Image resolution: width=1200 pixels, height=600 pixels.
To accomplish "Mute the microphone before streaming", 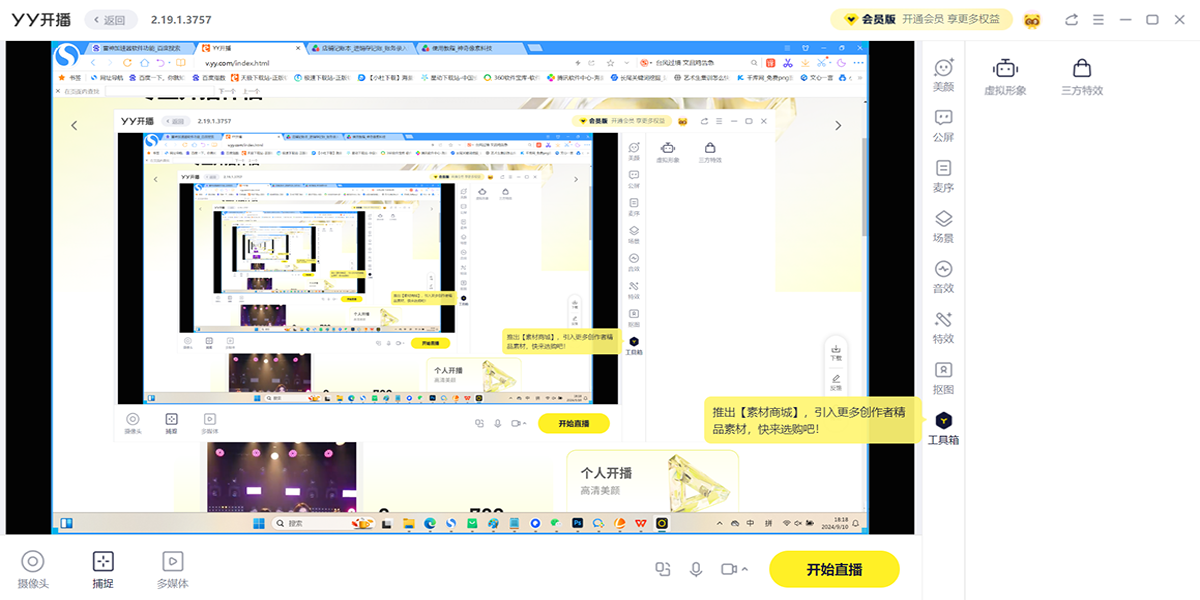I will point(697,568).
